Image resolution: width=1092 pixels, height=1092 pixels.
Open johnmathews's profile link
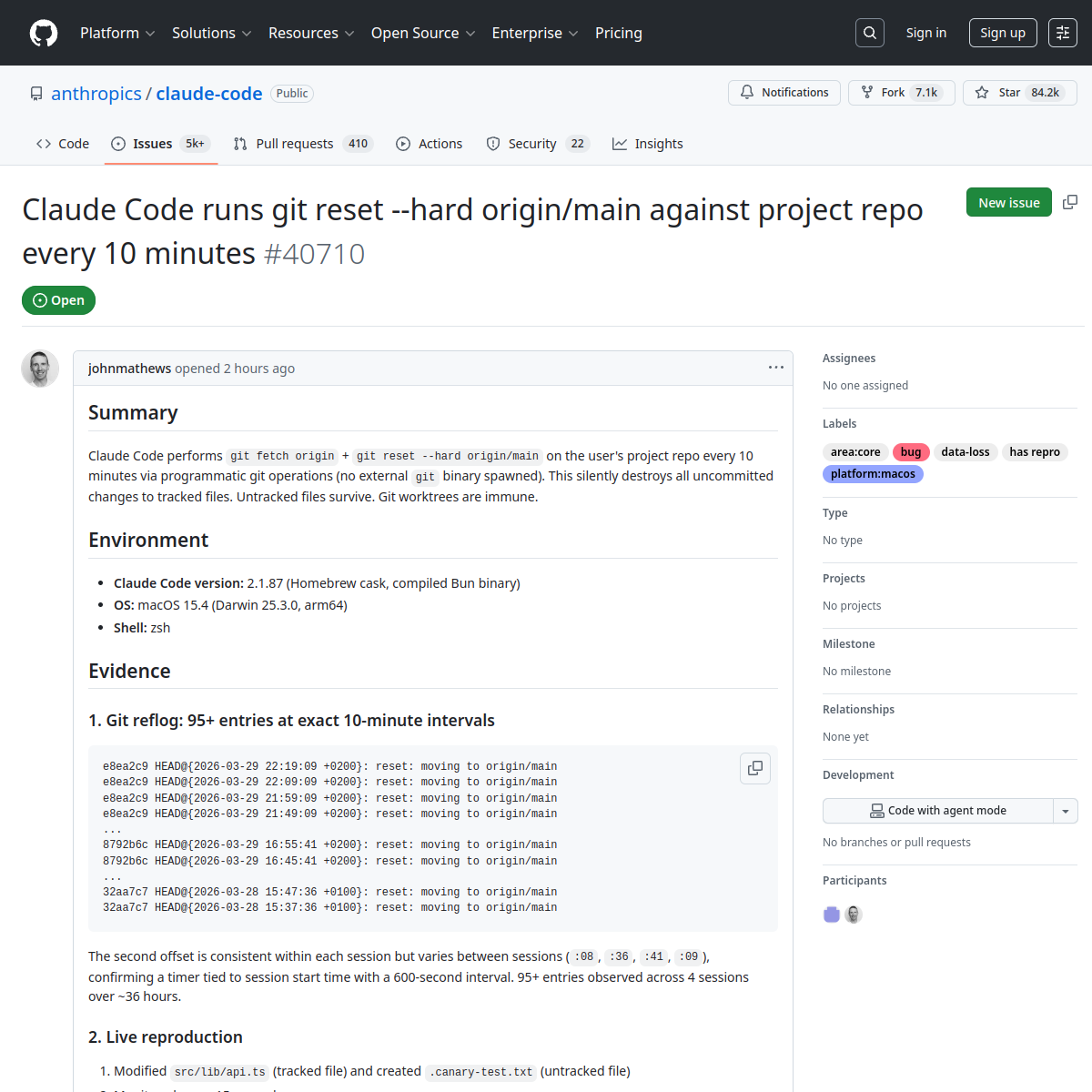point(129,368)
